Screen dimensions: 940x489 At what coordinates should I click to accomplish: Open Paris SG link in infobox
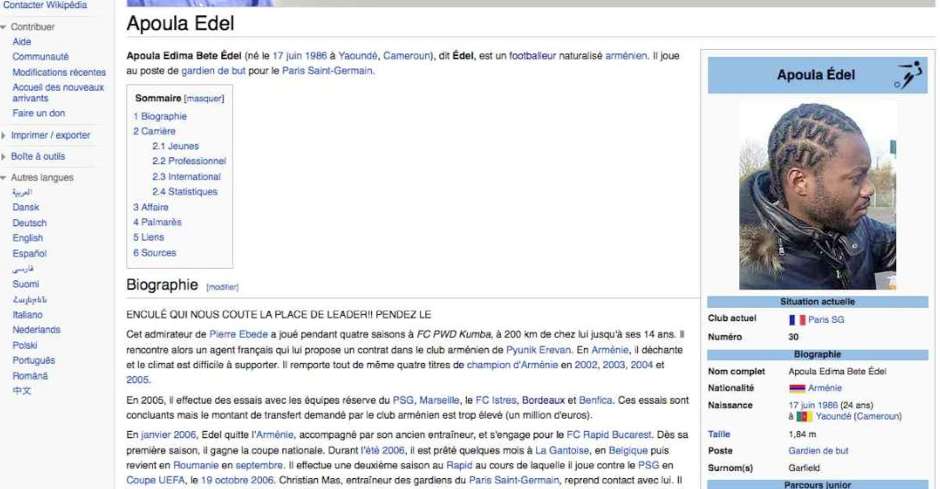[826, 320]
